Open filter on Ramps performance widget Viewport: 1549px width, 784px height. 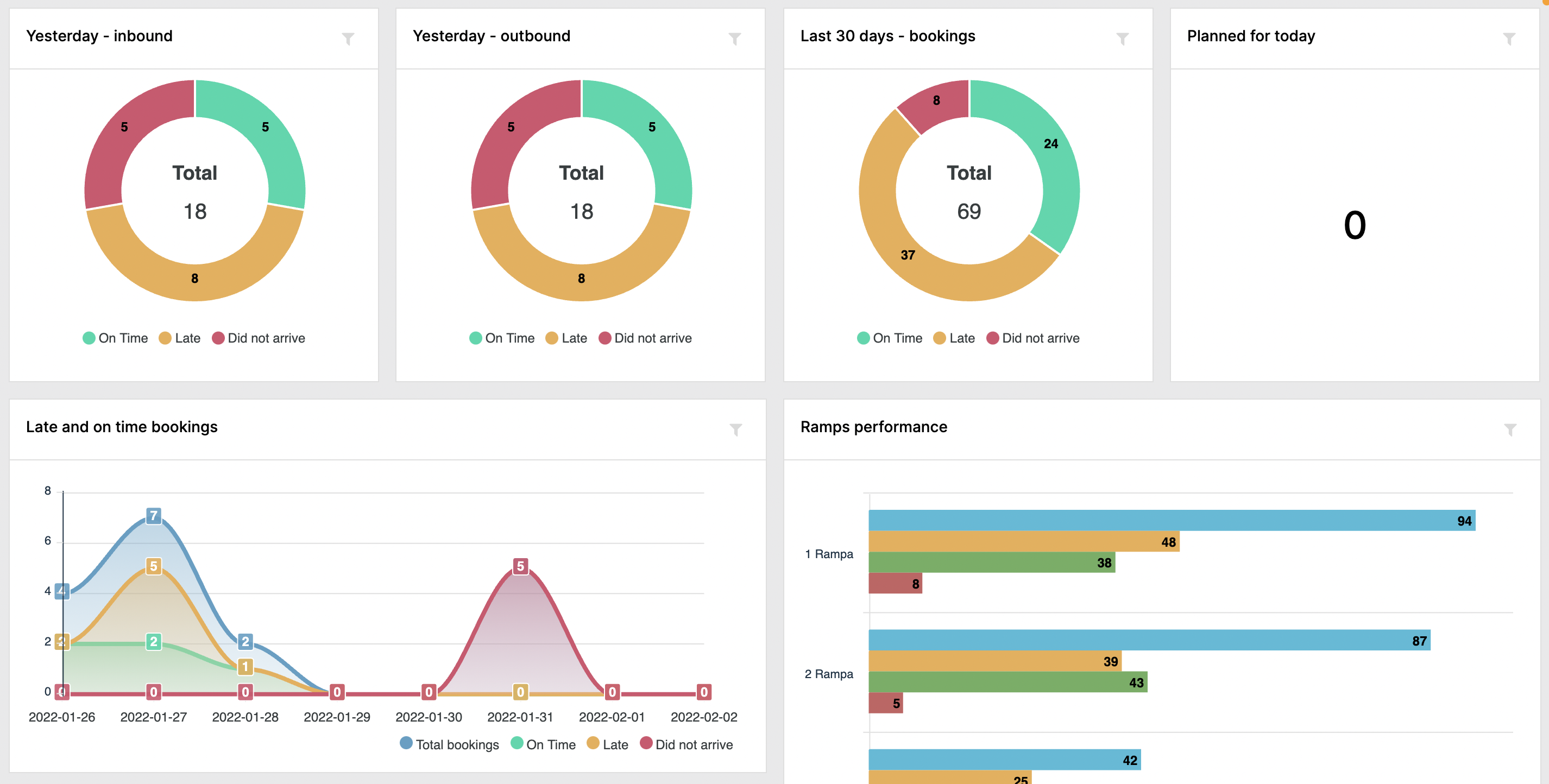point(1510,430)
